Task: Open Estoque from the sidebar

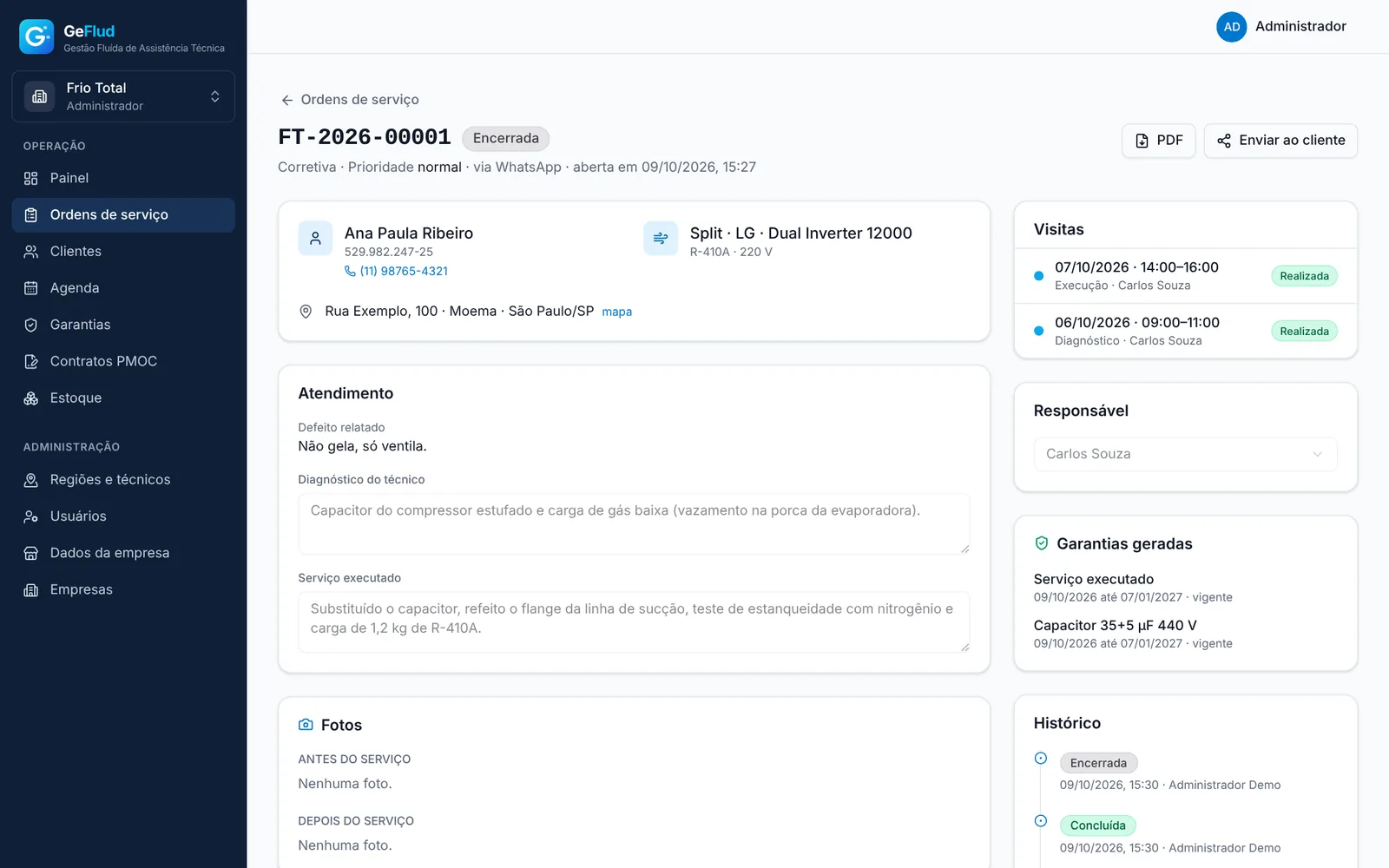Action: 123,398
